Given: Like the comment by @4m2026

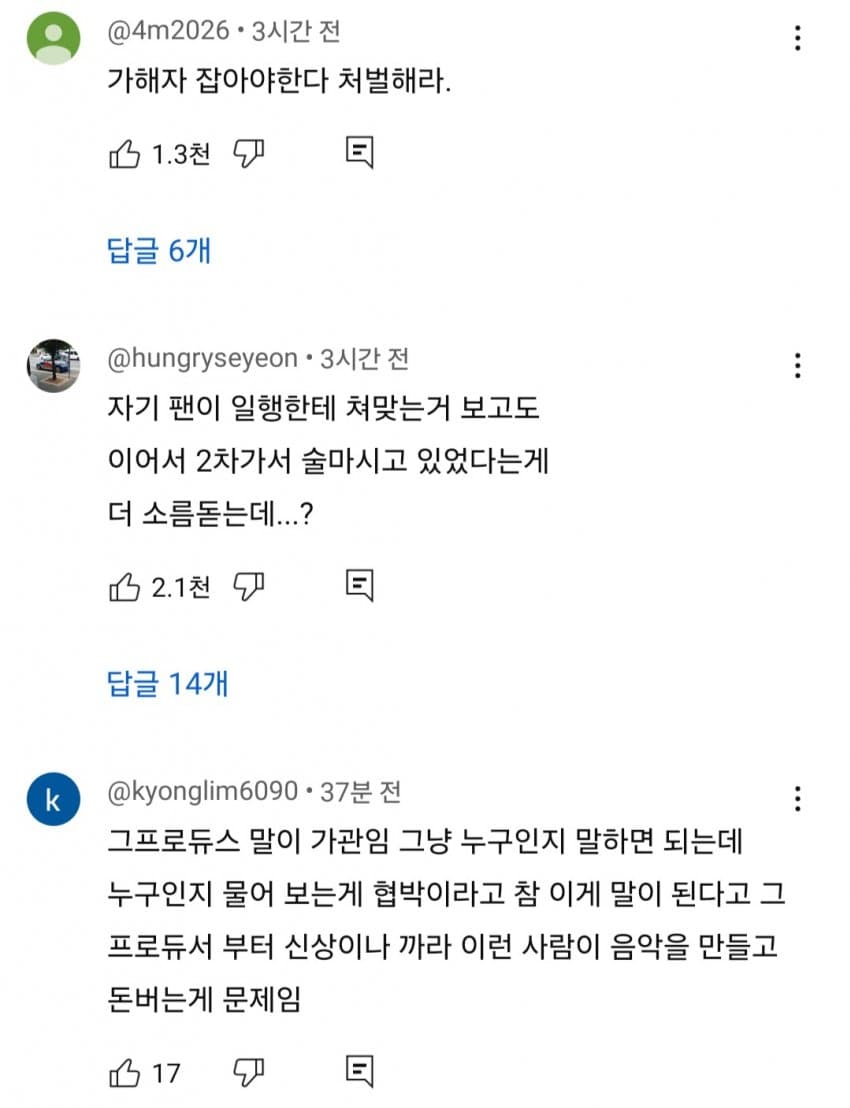Looking at the screenshot, I should coord(124,153).
